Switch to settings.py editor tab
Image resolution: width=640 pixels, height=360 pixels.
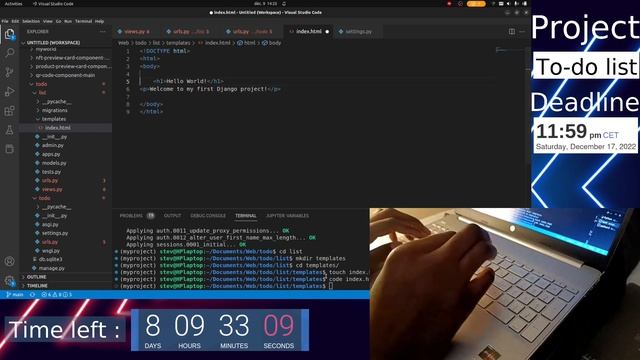point(358,31)
